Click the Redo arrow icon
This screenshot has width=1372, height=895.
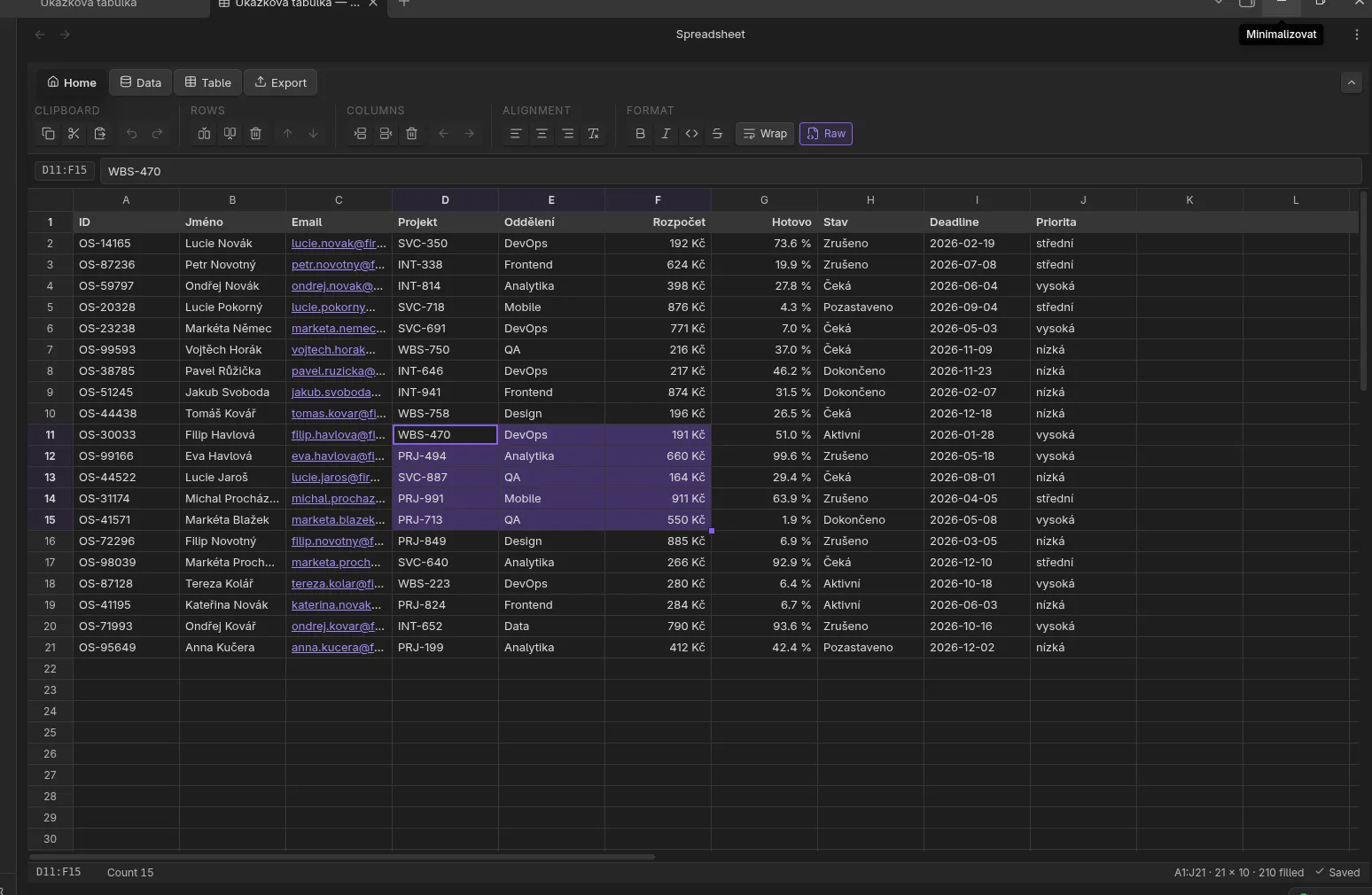(x=157, y=134)
